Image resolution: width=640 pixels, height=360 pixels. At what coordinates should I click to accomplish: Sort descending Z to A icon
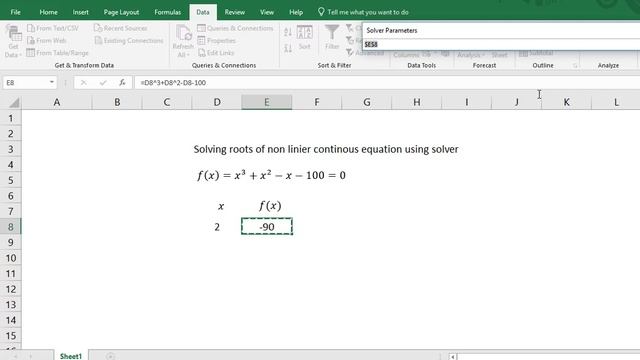pyautogui.click(x=288, y=48)
